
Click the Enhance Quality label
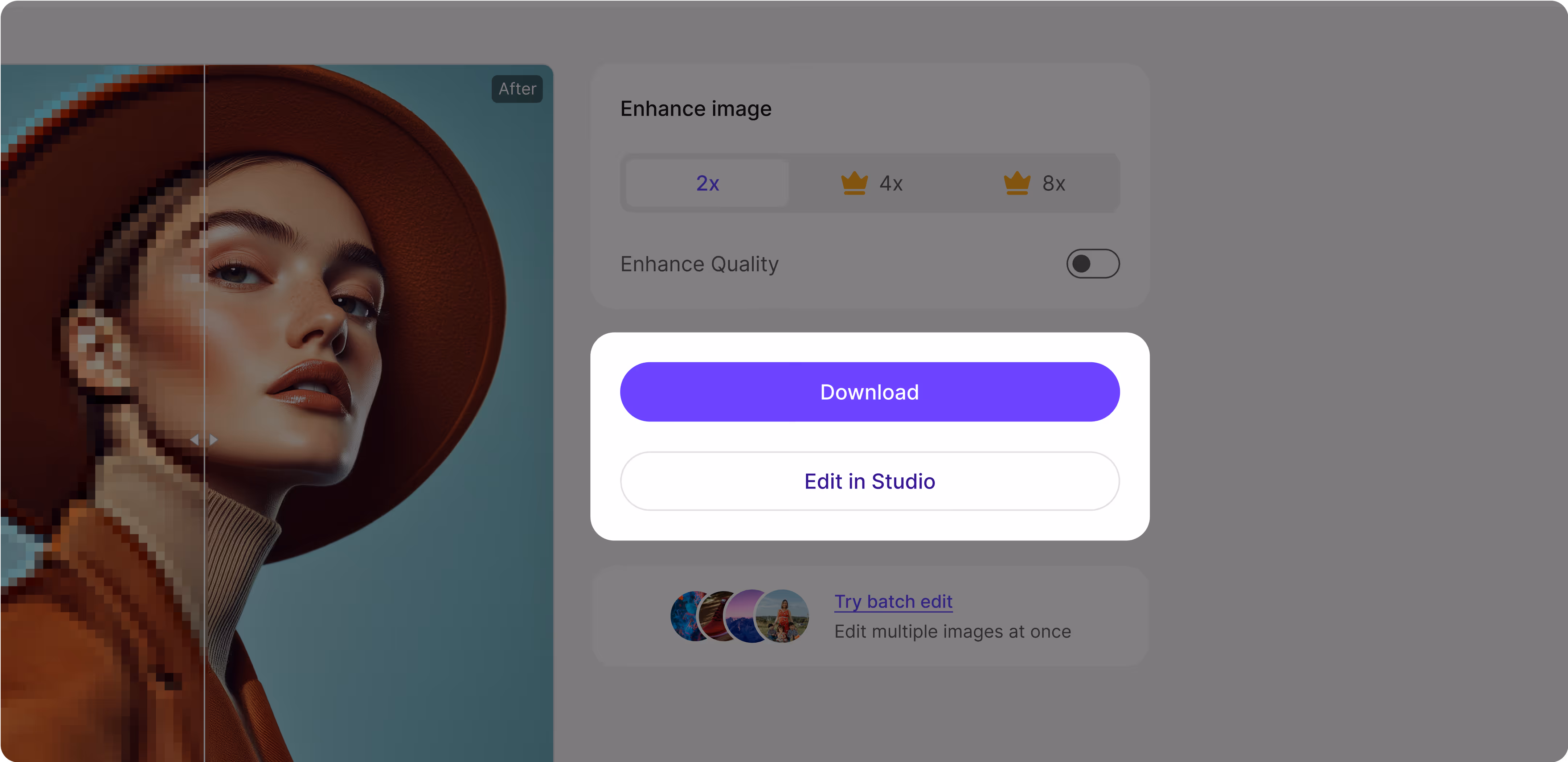click(x=699, y=264)
